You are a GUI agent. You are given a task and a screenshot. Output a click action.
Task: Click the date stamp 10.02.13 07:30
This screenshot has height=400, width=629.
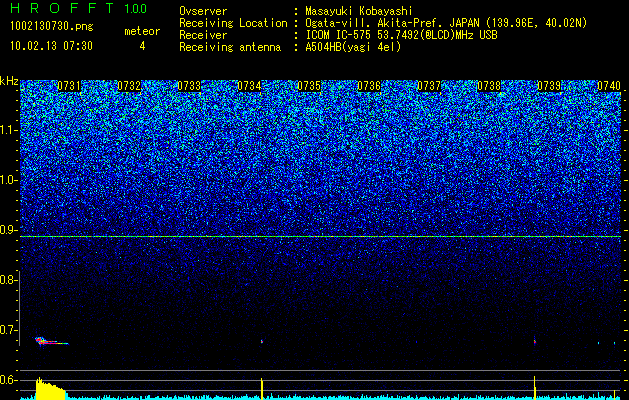click(x=51, y=46)
